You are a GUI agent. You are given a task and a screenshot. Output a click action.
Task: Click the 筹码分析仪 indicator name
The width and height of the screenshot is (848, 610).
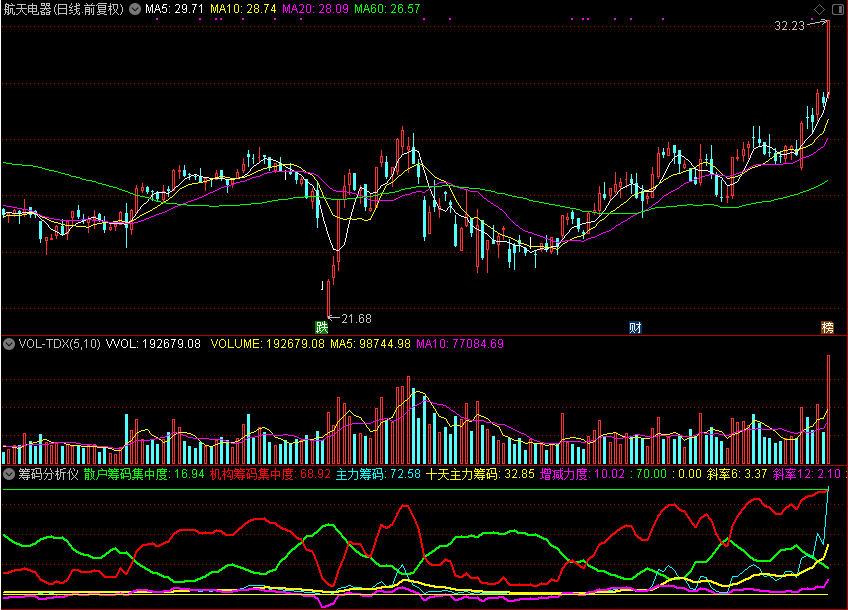[x=49, y=474]
